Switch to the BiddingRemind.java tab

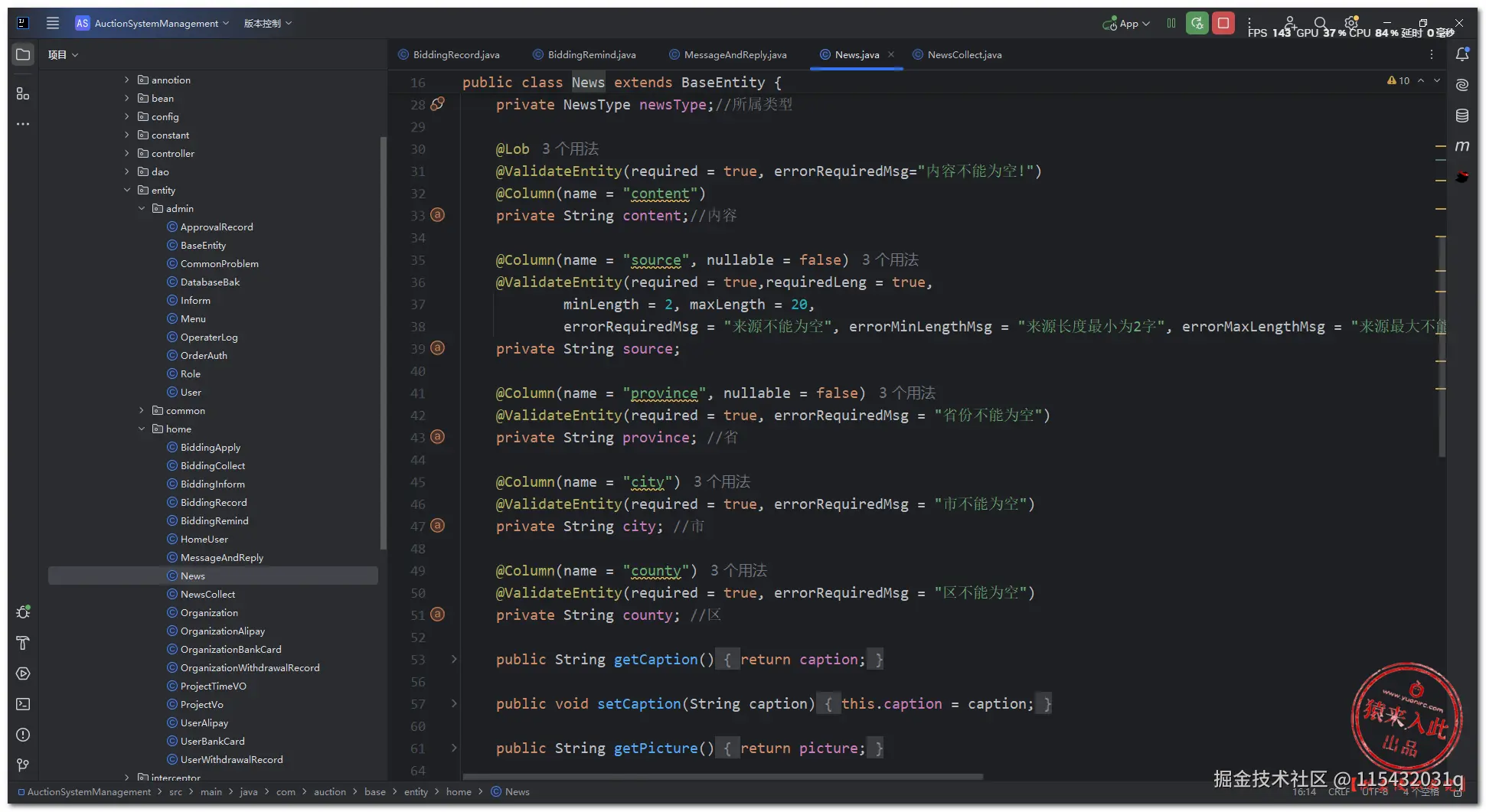585,54
